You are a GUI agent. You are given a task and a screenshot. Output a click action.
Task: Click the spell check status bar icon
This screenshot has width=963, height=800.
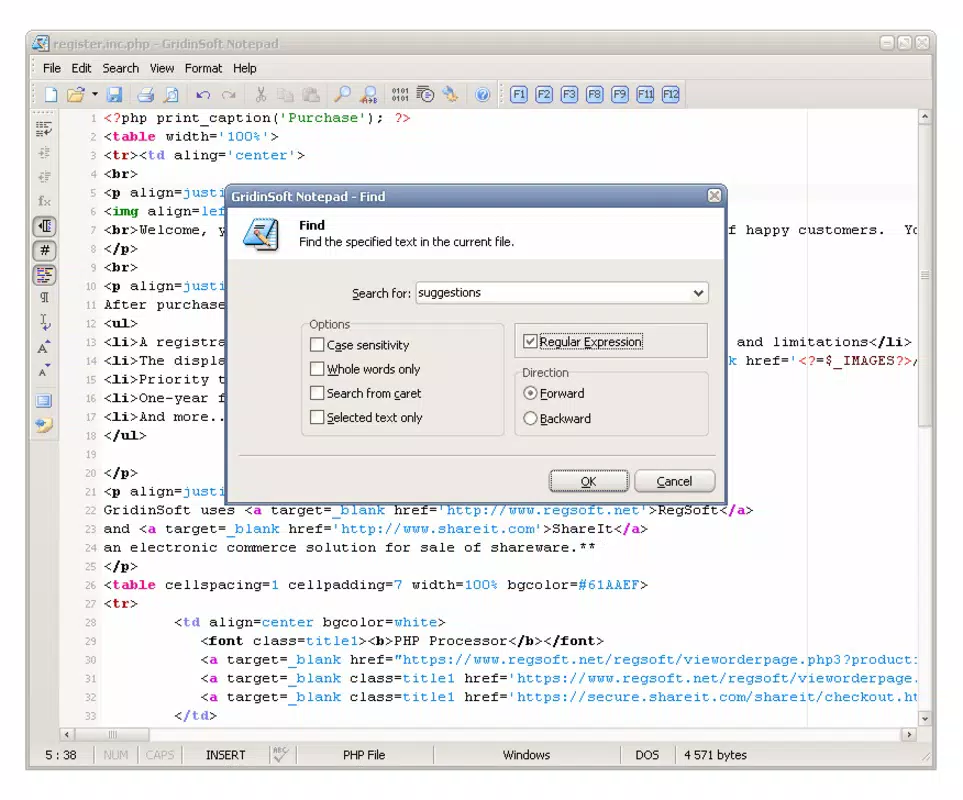281,755
